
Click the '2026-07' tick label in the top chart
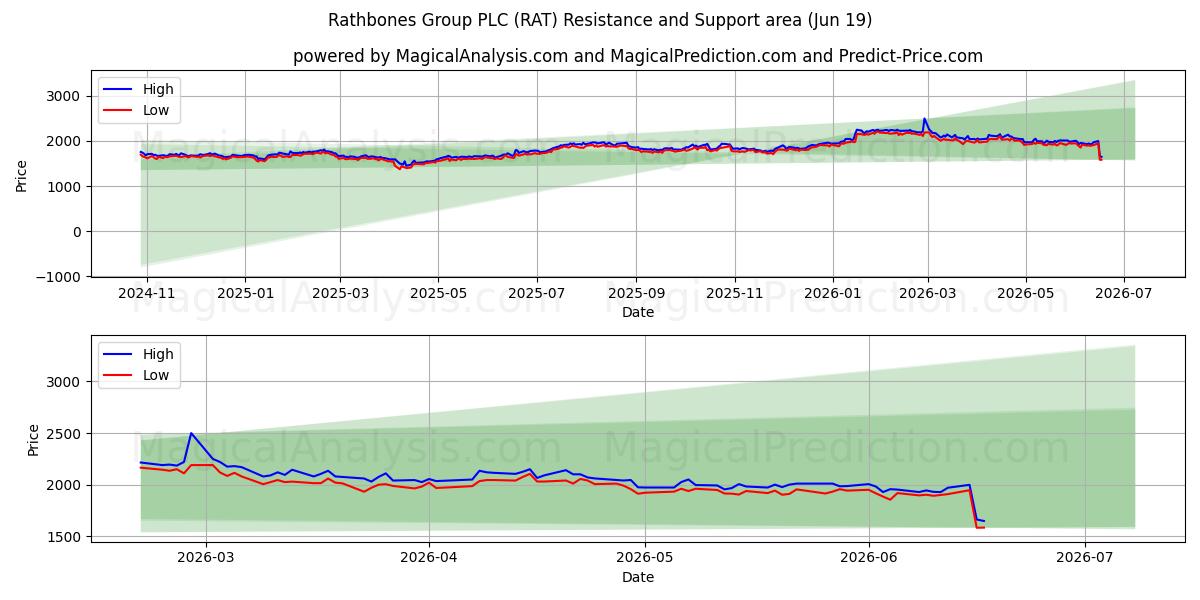point(1123,294)
